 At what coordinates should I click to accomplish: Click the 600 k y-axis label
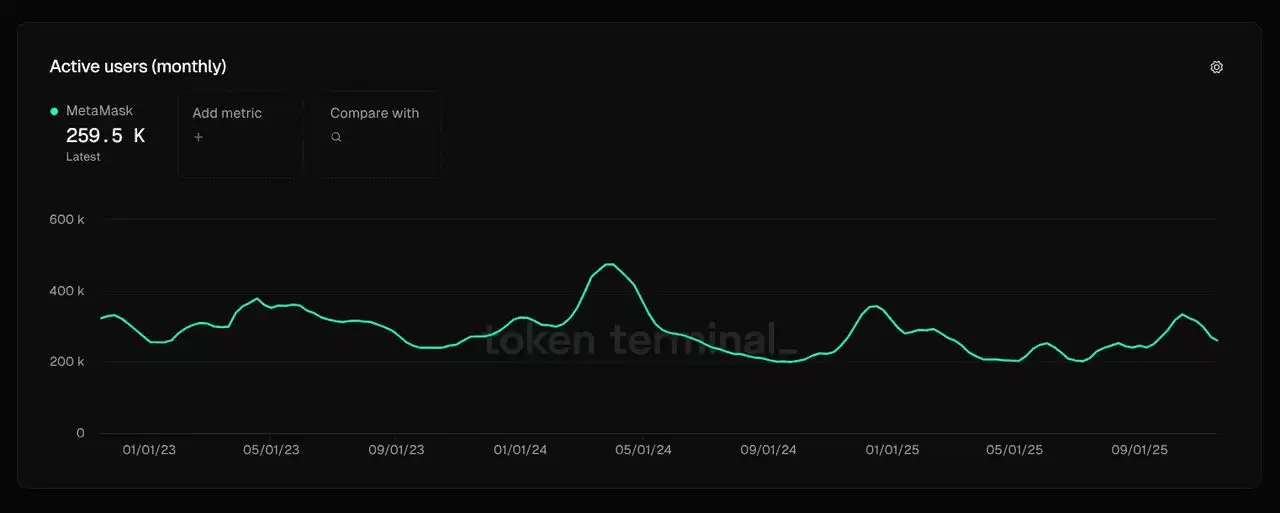point(67,219)
